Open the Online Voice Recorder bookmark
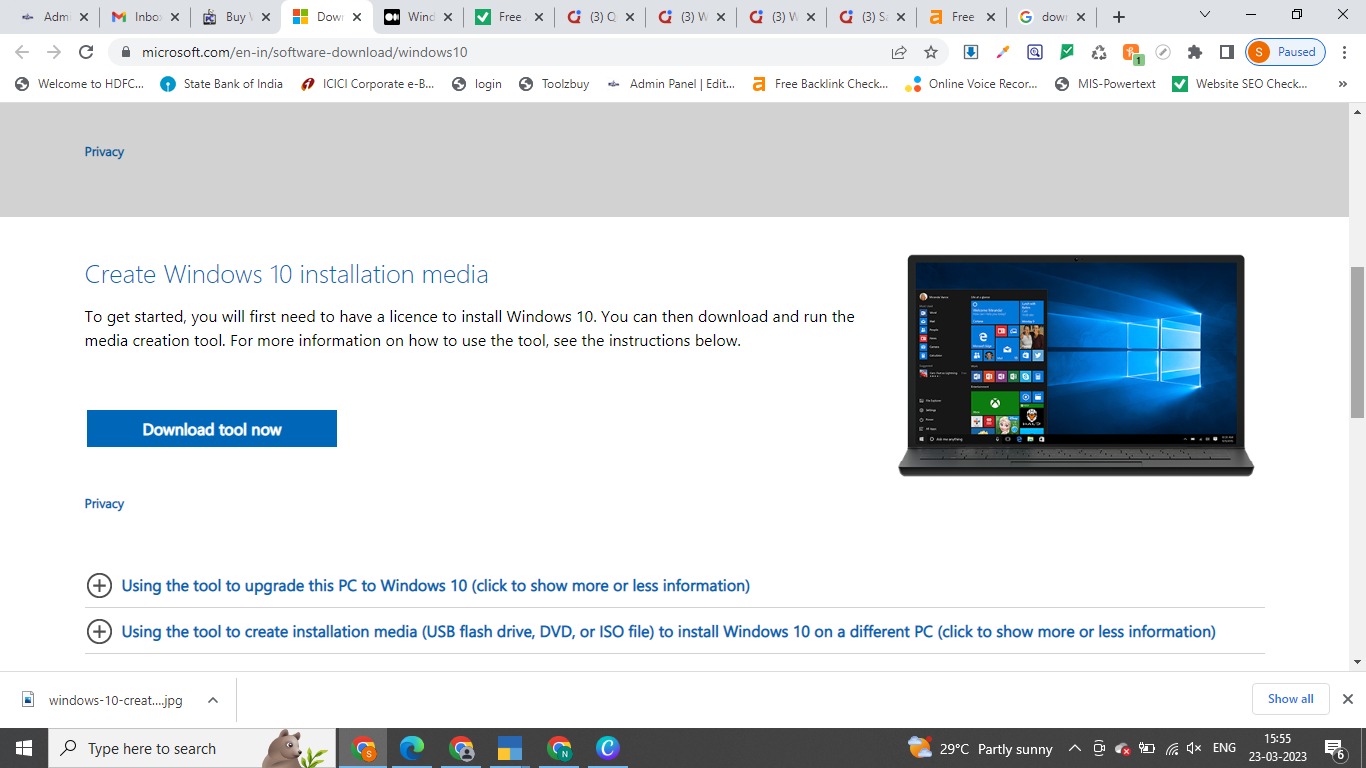The height and width of the screenshot is (768, 1366). (x=971, y=84)
